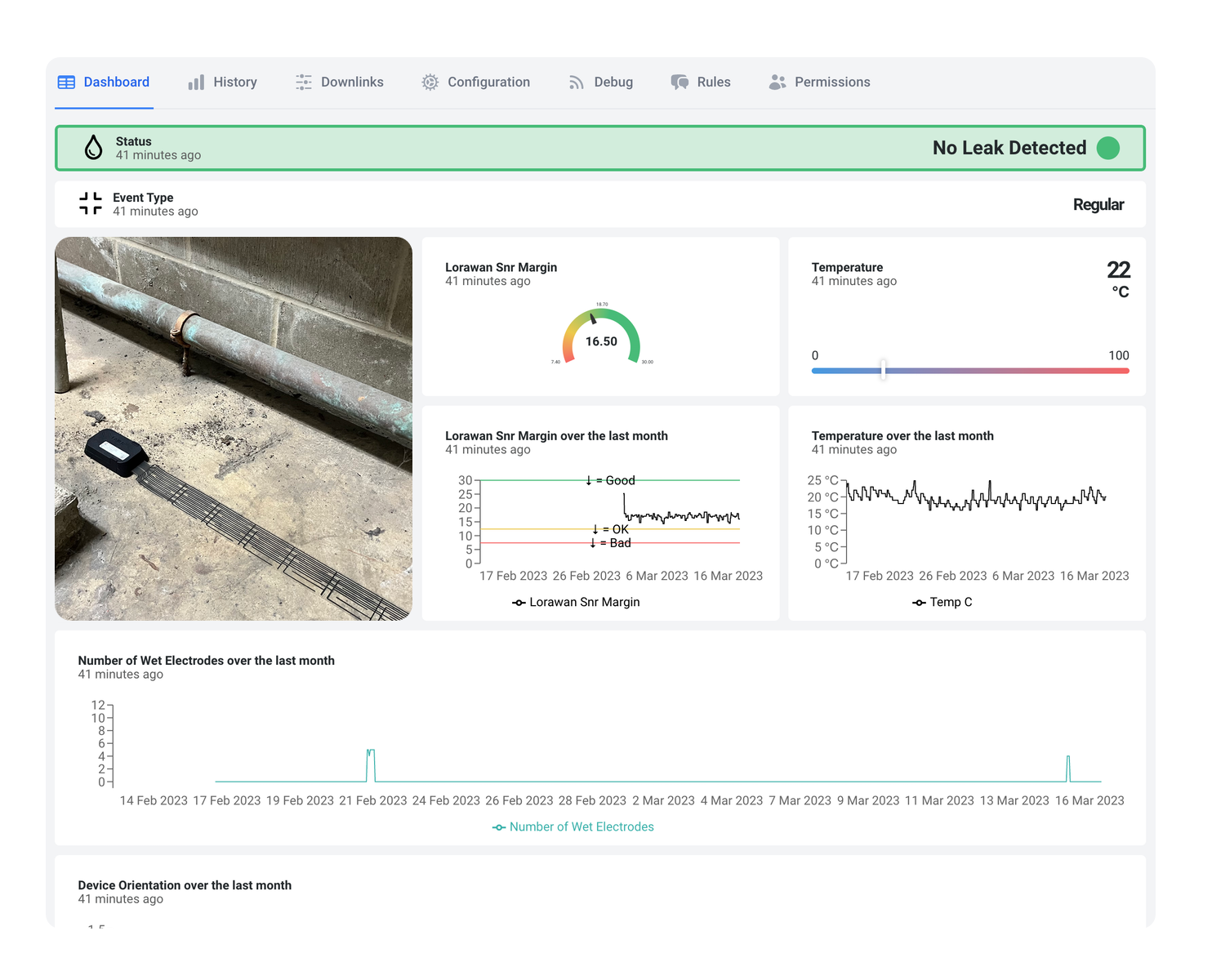Image resolution: width=1212 pixels, height=980 pixels.
Task: Click the Dashboard table icon
Action: coord(66,82)
